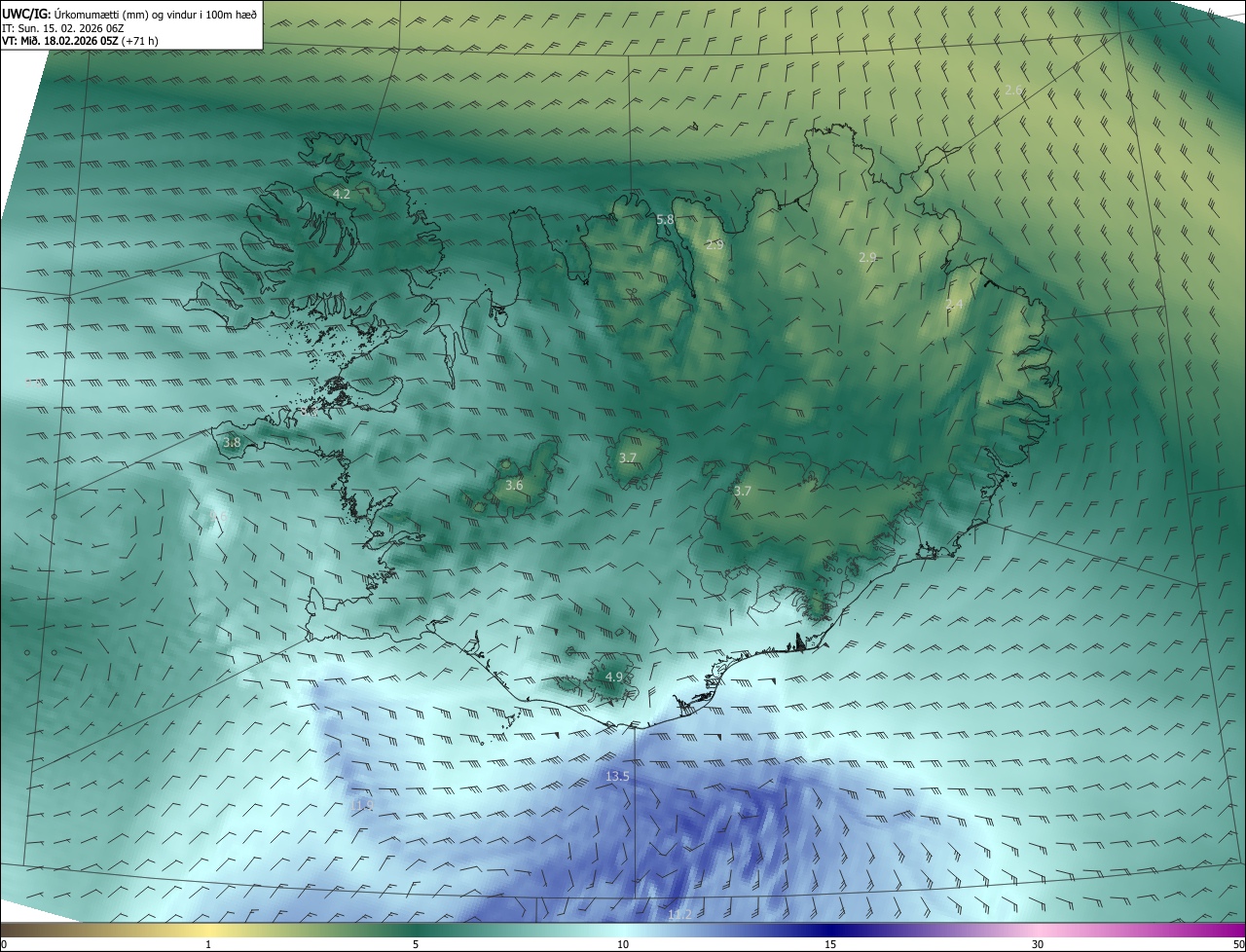Screen dimensions: 1246x952
Task: Click the 13.5 value in the blue area
Action: (x=617, y=777)
